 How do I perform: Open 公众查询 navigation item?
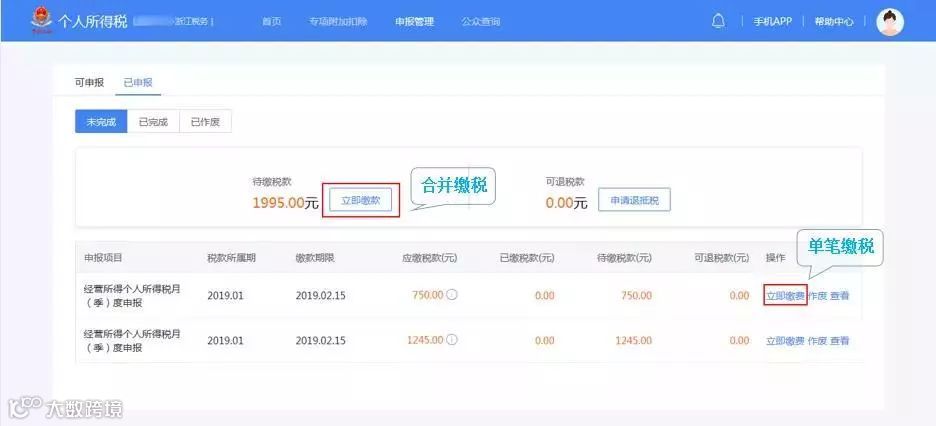480,21
